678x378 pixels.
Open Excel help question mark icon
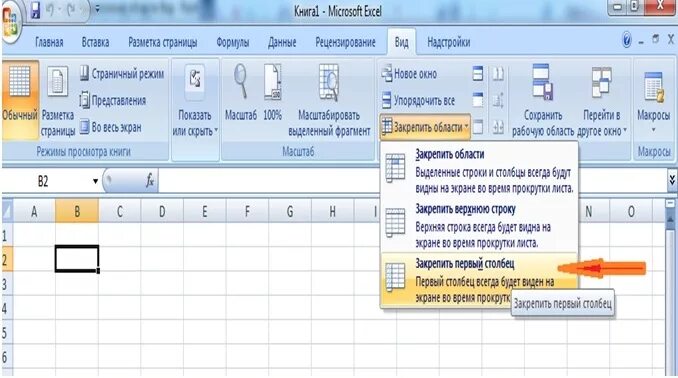point(627,40)
